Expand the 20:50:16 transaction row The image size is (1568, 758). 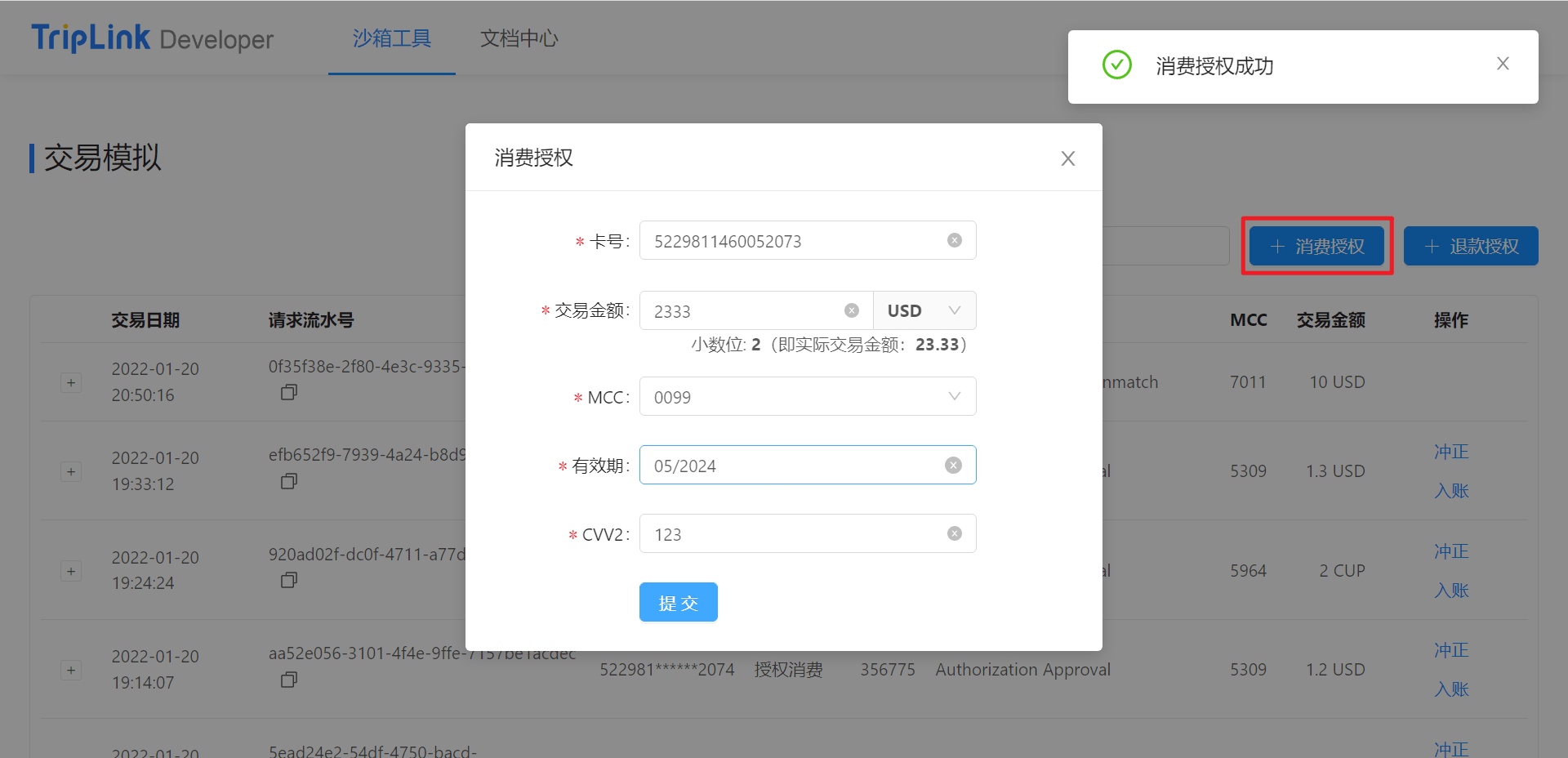point(71,382)
